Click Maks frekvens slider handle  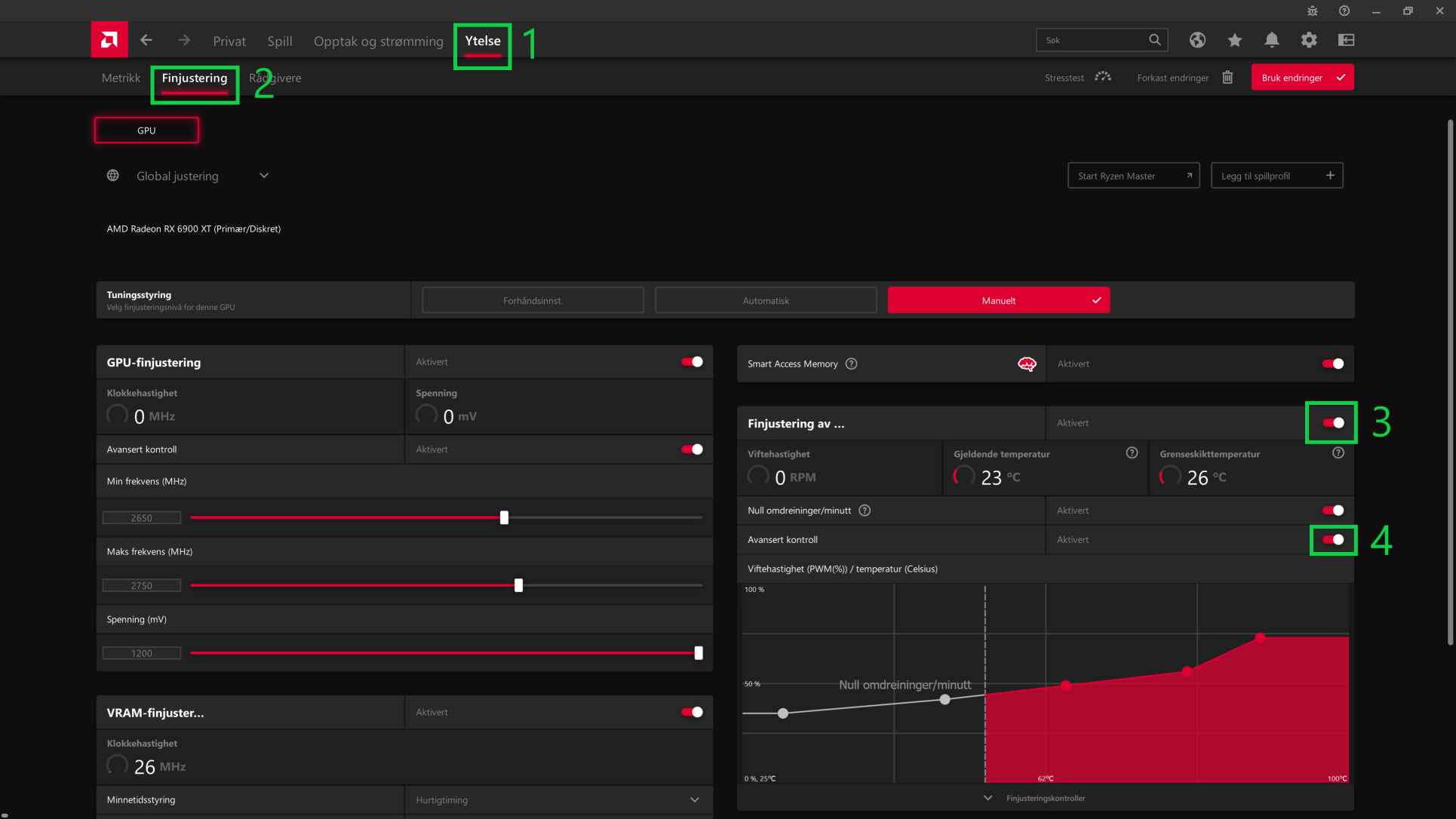pyautogui.click(x=518, y=585)
